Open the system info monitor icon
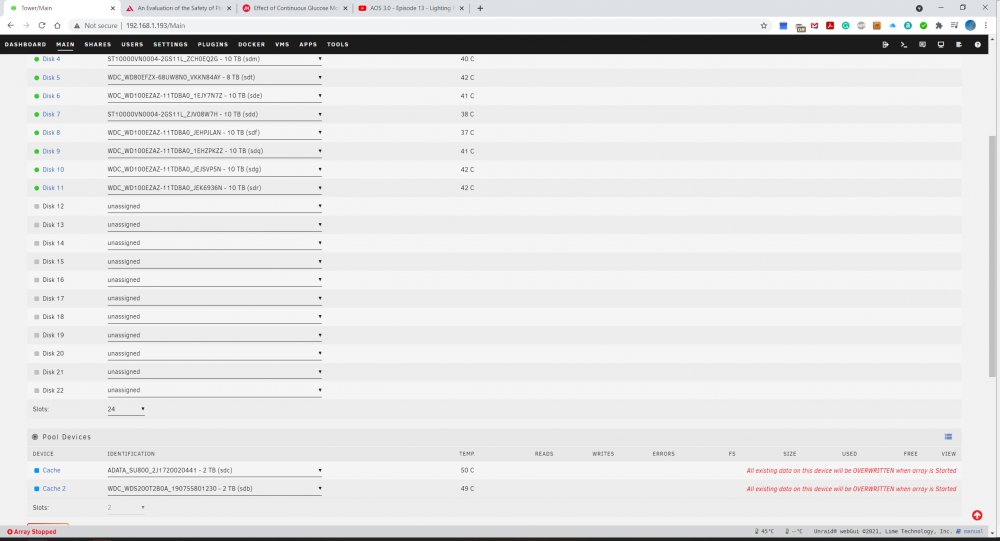 click(x=941, y=45)
